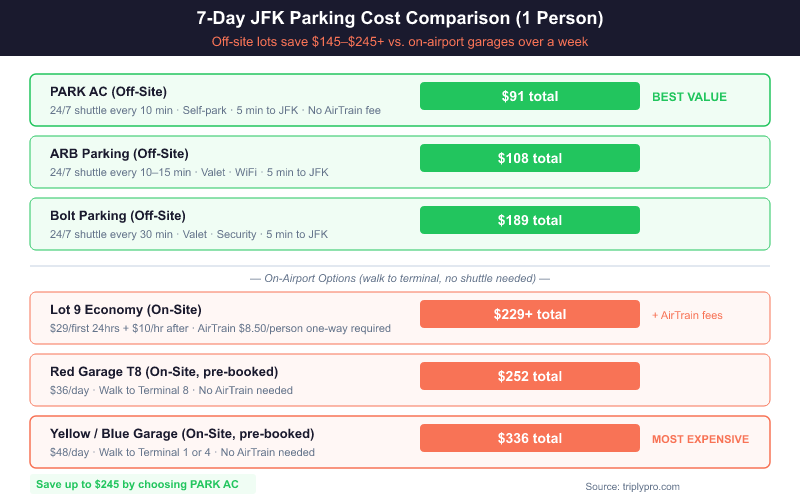
Task: Click the orange off-site savings subtitle
Action: (x=400, y=42)
